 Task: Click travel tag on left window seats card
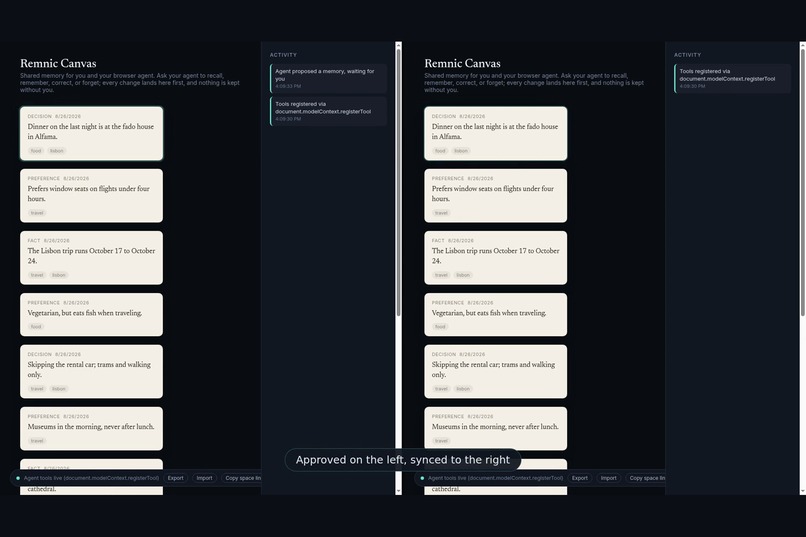point(37,213)
